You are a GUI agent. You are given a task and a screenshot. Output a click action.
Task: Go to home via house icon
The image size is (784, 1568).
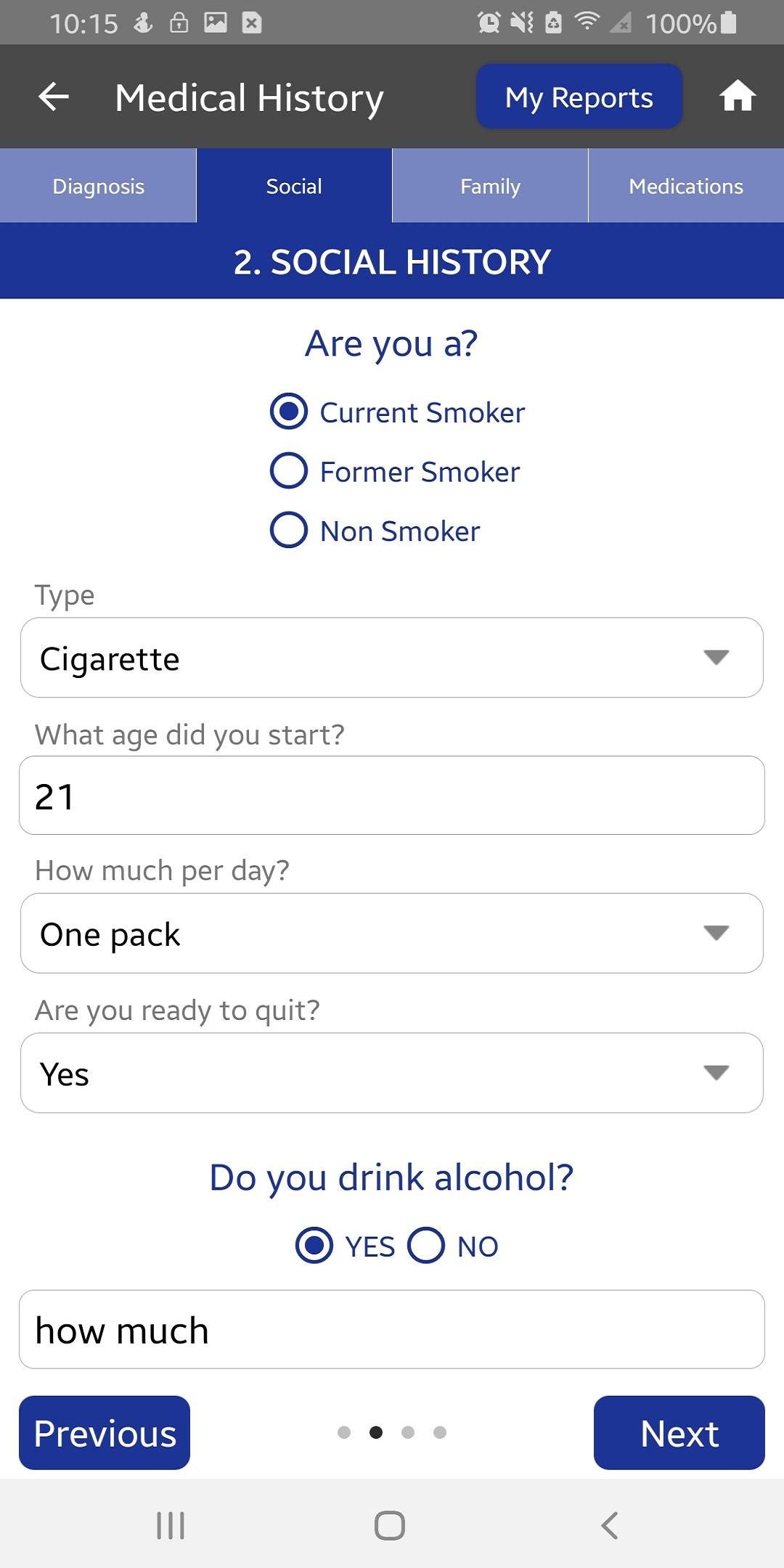(738, 96)
